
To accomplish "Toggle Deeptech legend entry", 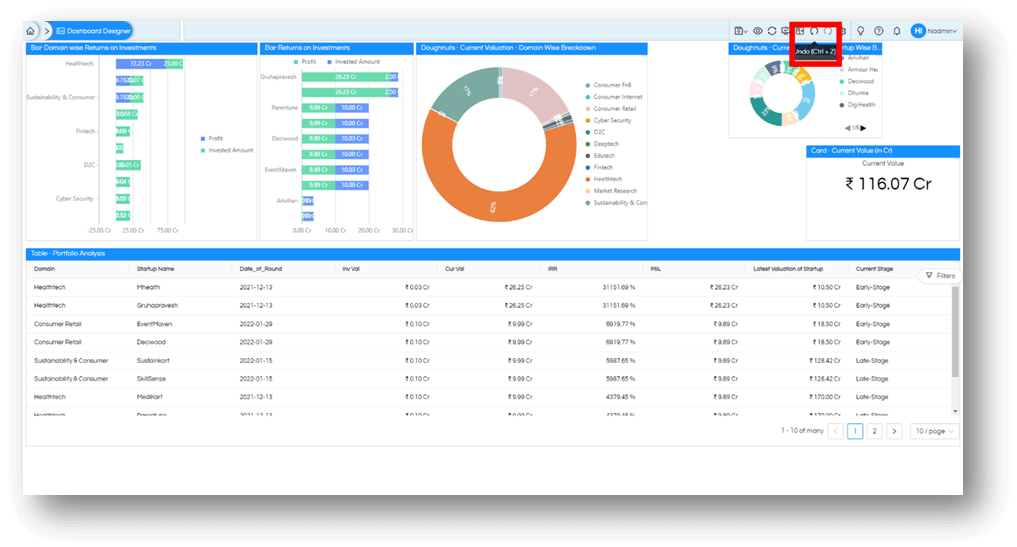I will [x=602, y=143].
